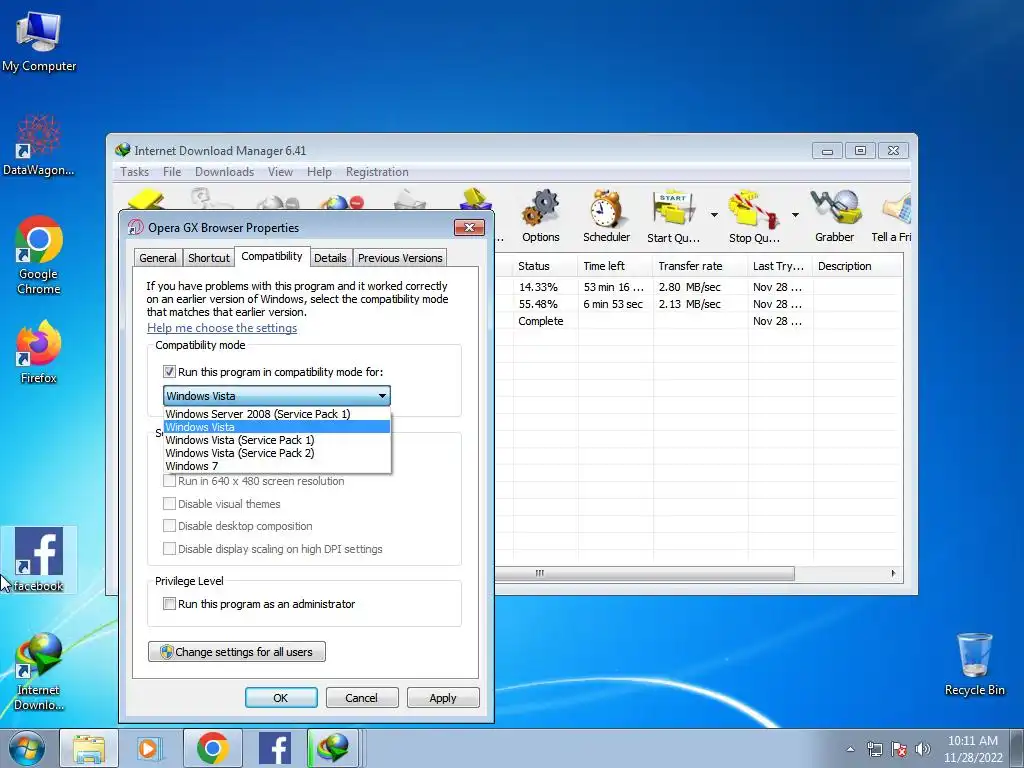Open the Options gear icon in IDM toolbar

(x=541, y=216)
